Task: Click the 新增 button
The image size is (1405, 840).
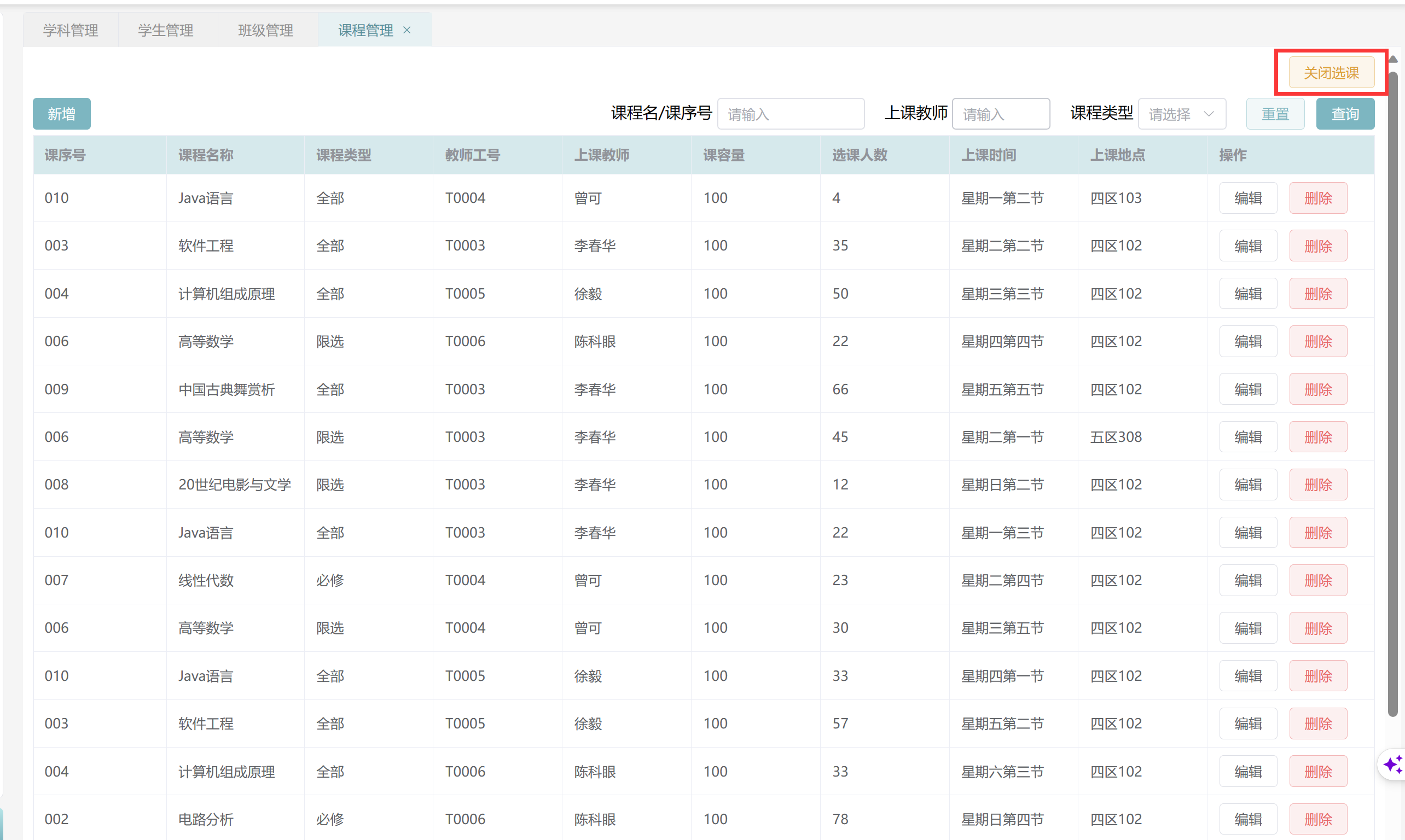Action: 62,114
